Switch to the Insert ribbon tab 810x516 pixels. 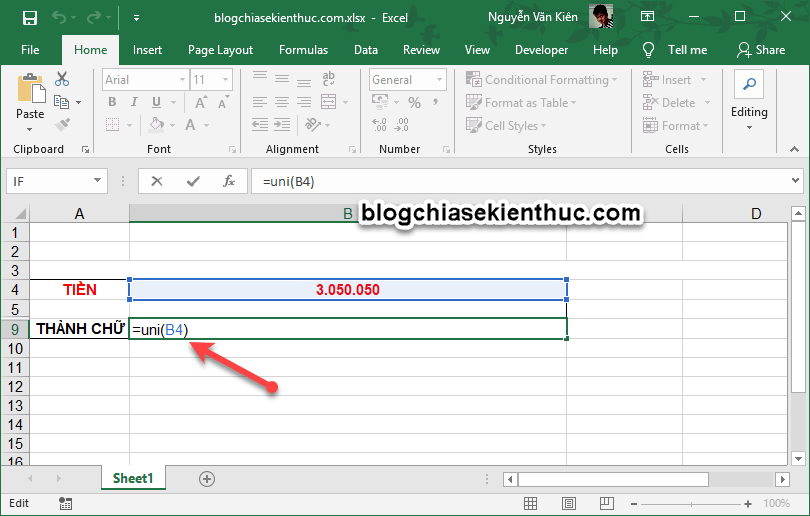click(147, 50)
